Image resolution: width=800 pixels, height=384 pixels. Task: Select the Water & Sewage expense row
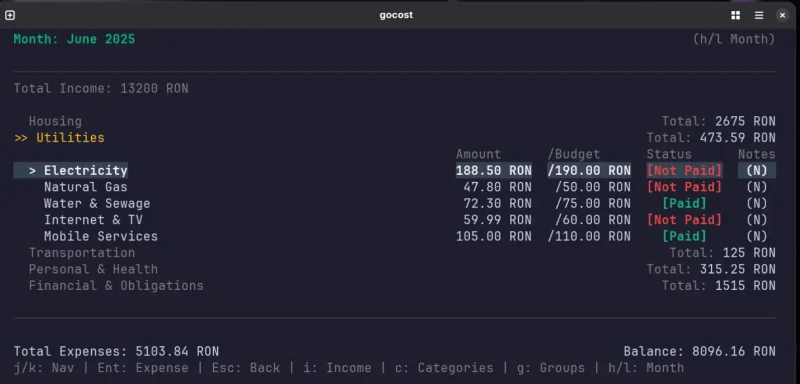pos(394,203)
